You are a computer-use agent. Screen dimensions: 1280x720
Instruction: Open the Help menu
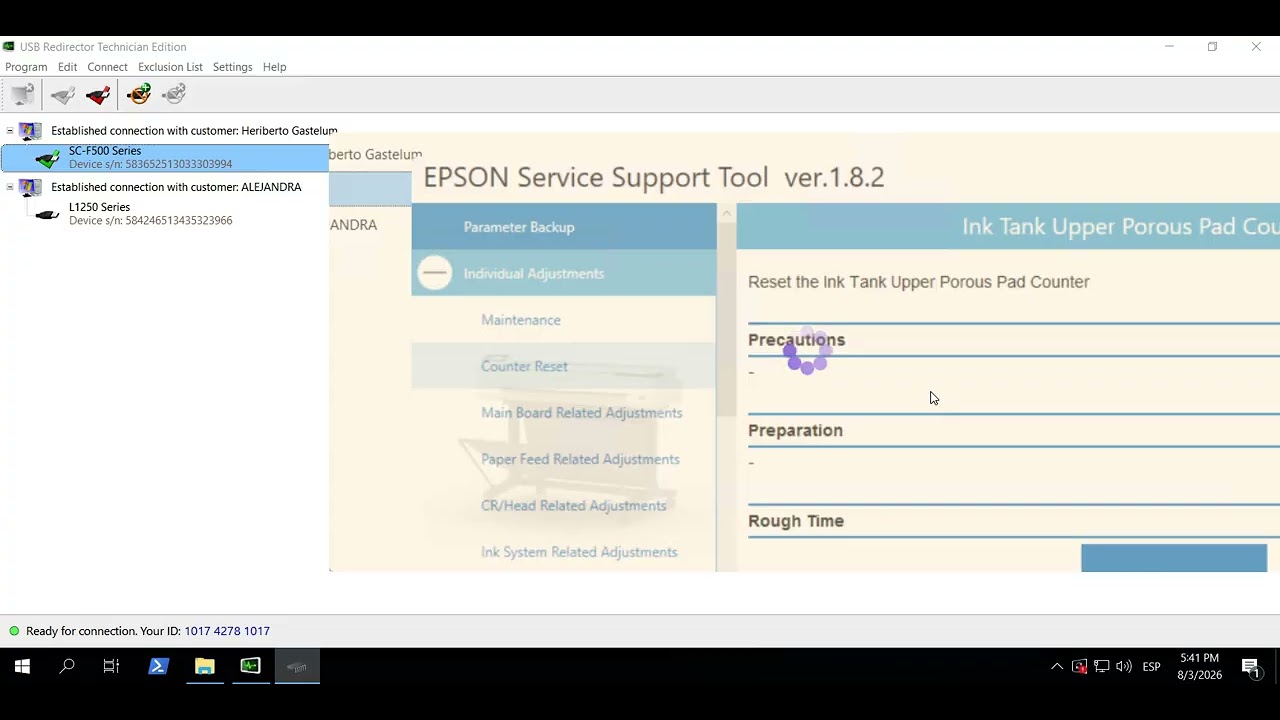pyautogui.click(x=274, y=67)
